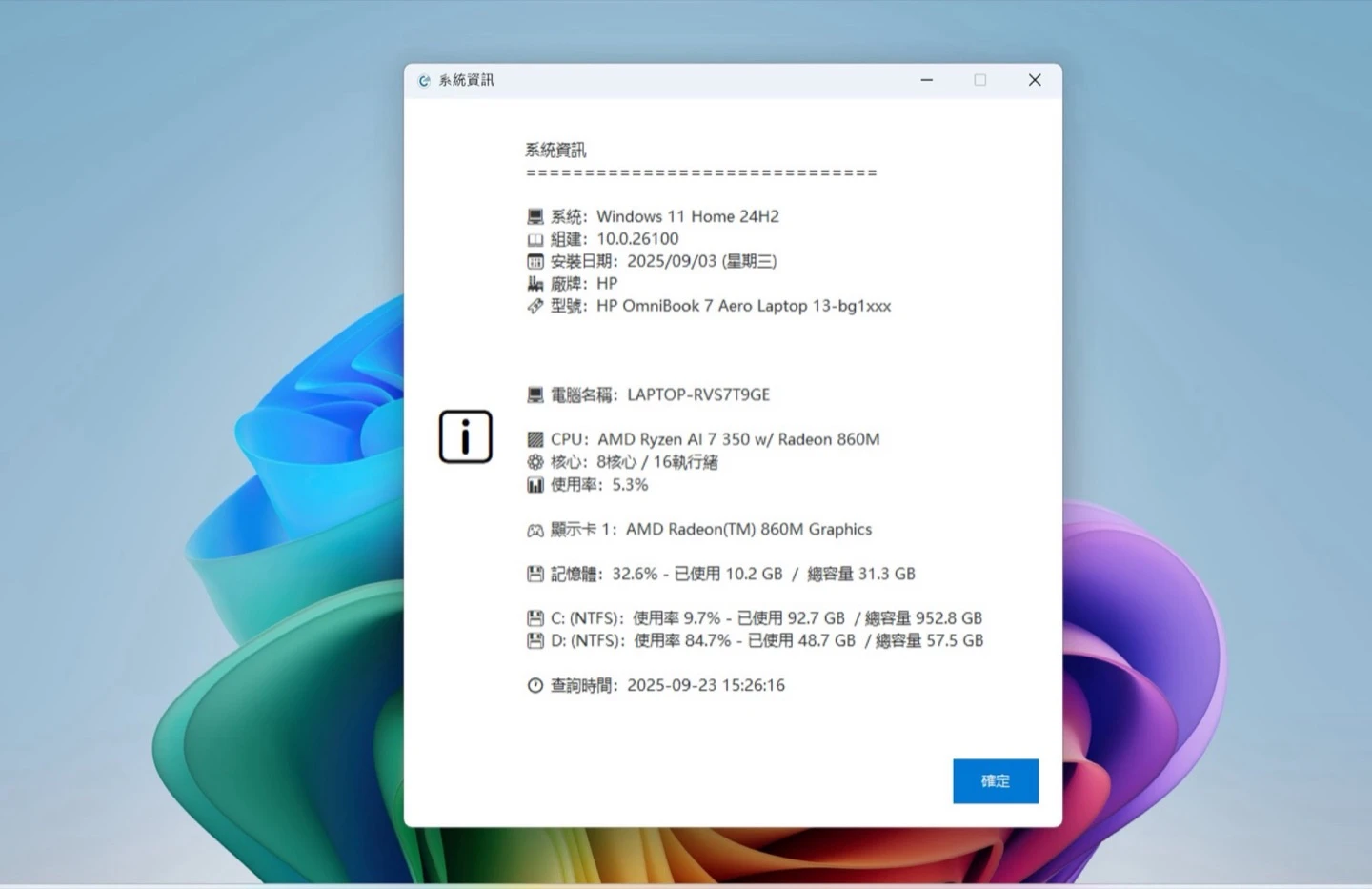The image size is (1372, 889).
Task: Click the query time 2025-09-23 15:26:16
Action: [x=706, y=685]
